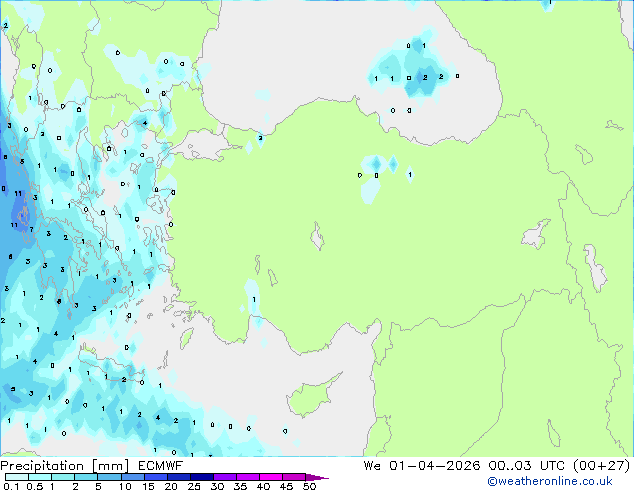The image size is (634, 490).
Task: Click the '50' legend value
Action: (x=310, y=486)
